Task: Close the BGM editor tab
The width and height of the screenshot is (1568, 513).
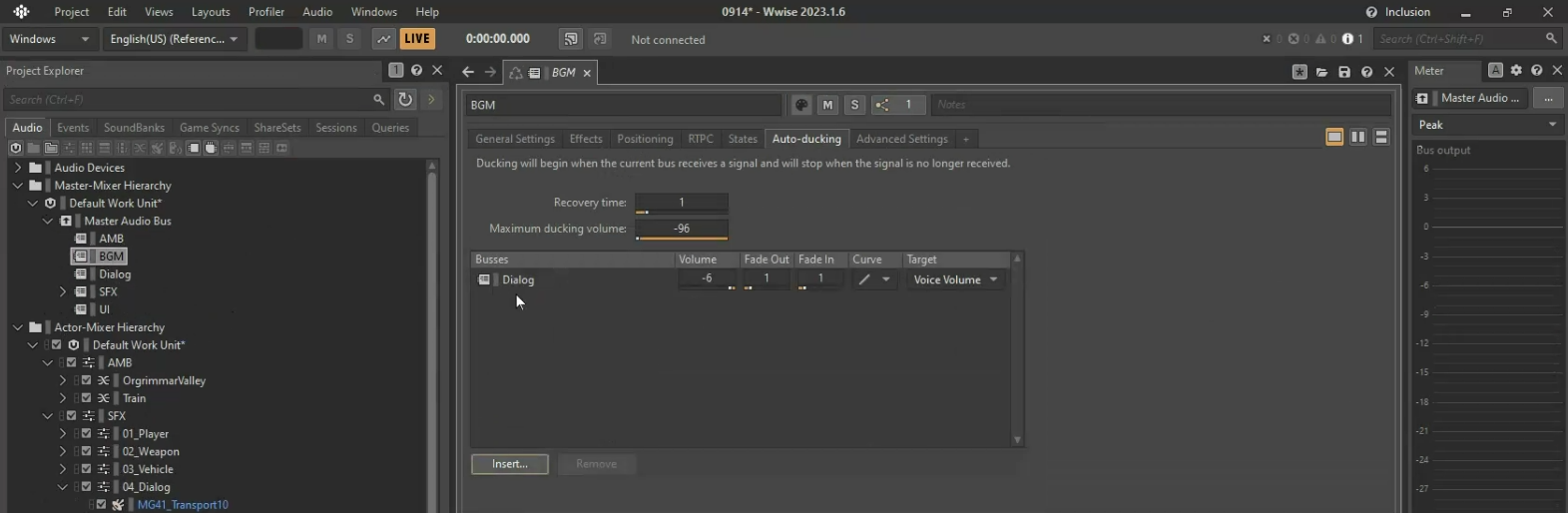Action: click(x=587, y=73)
